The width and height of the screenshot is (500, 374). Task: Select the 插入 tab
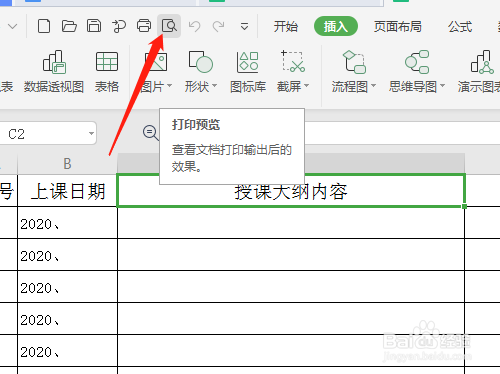(336, 26)
